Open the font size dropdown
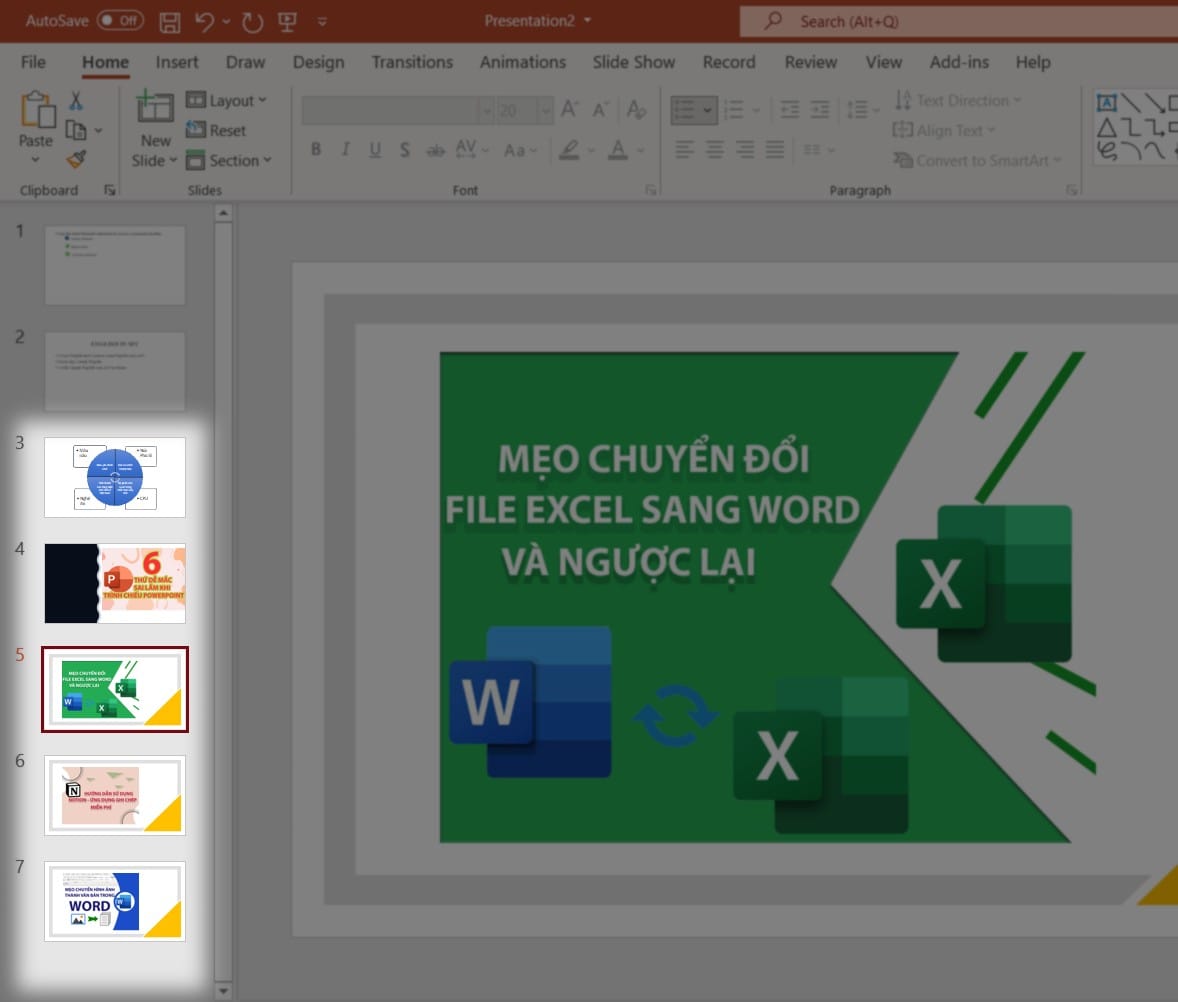Viewport: 1178px width, 1002px height. (545, 110)
